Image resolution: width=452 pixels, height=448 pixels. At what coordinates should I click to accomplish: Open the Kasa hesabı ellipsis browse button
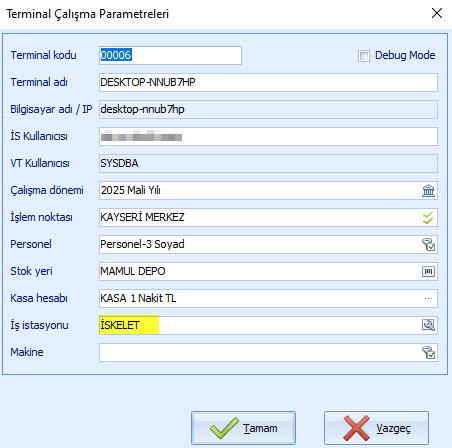pyautogui.click(x=428, y=299)
